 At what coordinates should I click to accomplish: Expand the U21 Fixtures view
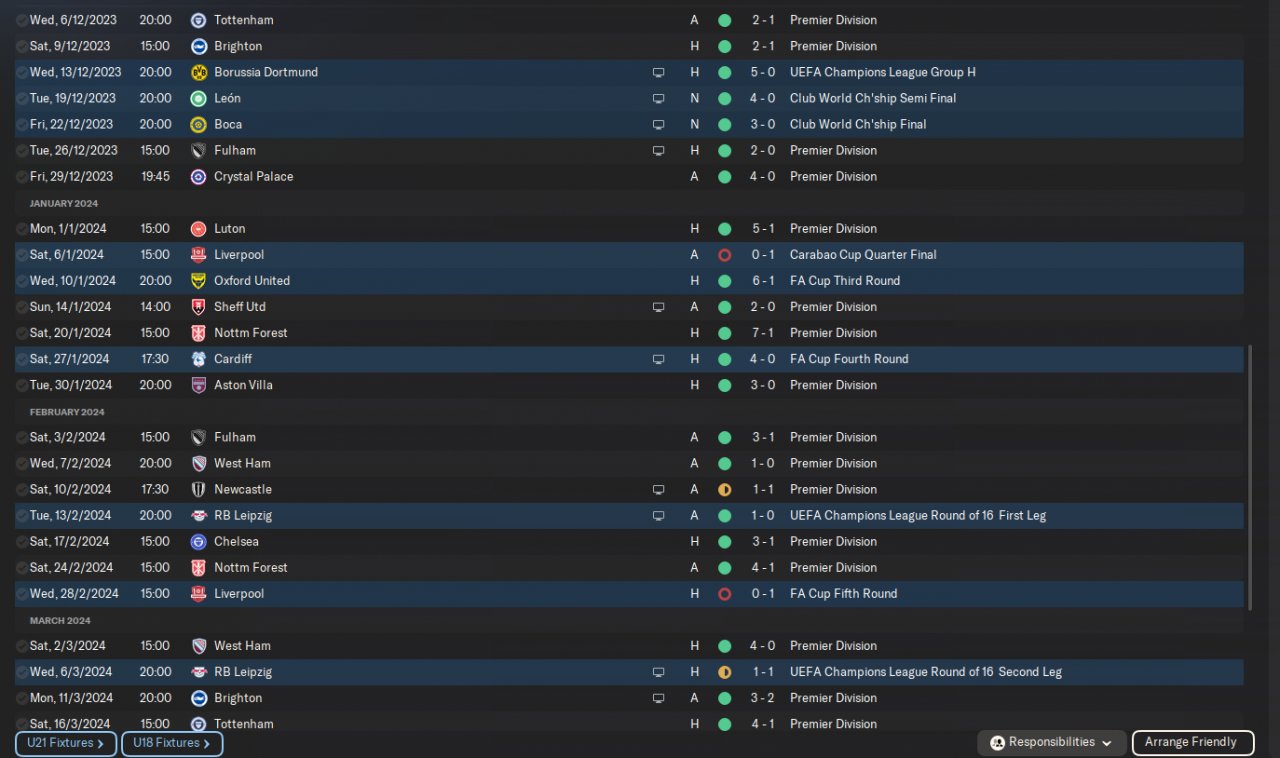[x=65, y=744]
